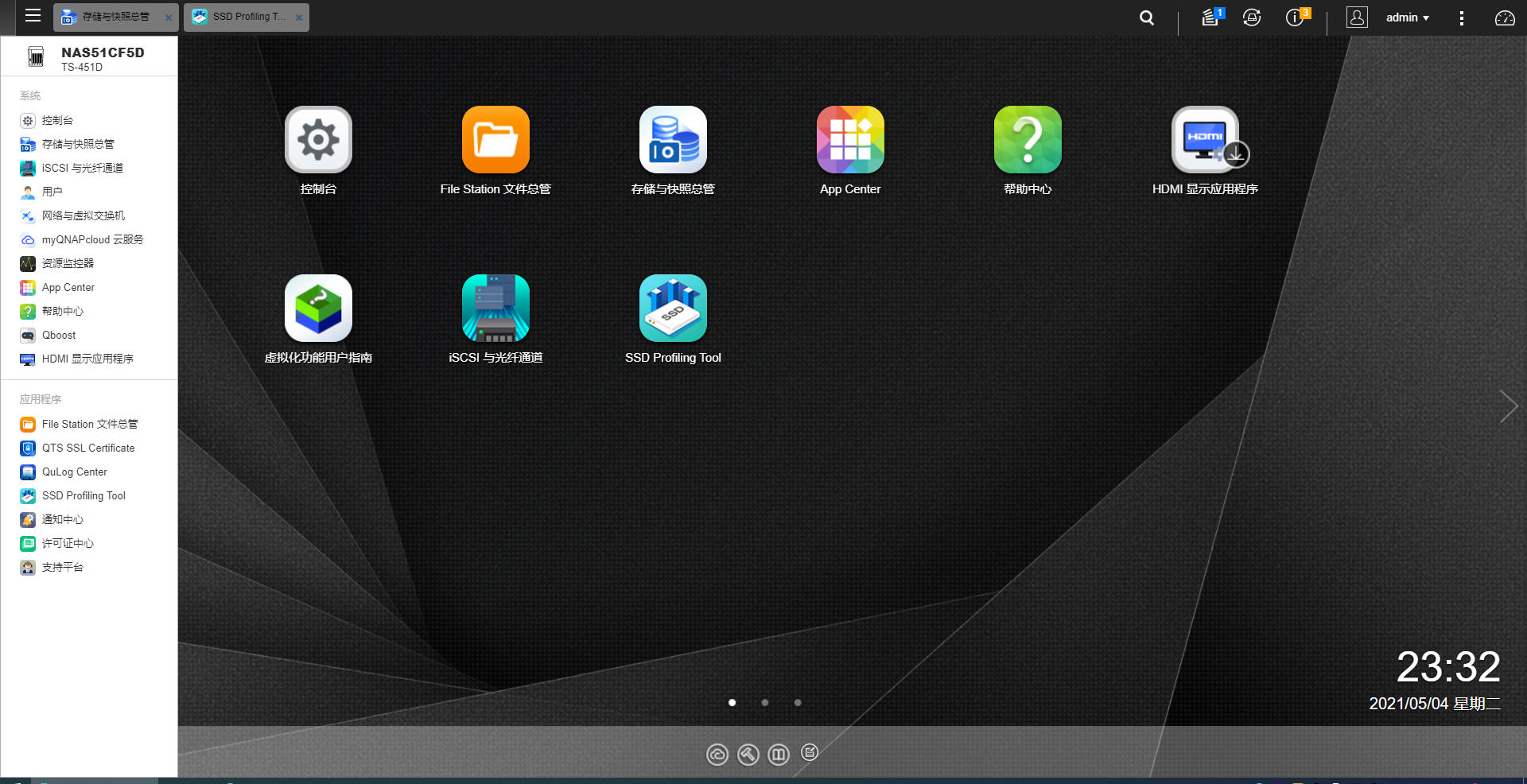Open 控制台 in the sidebar
The height and width of the screenshot is (784, 1527).
89,120
